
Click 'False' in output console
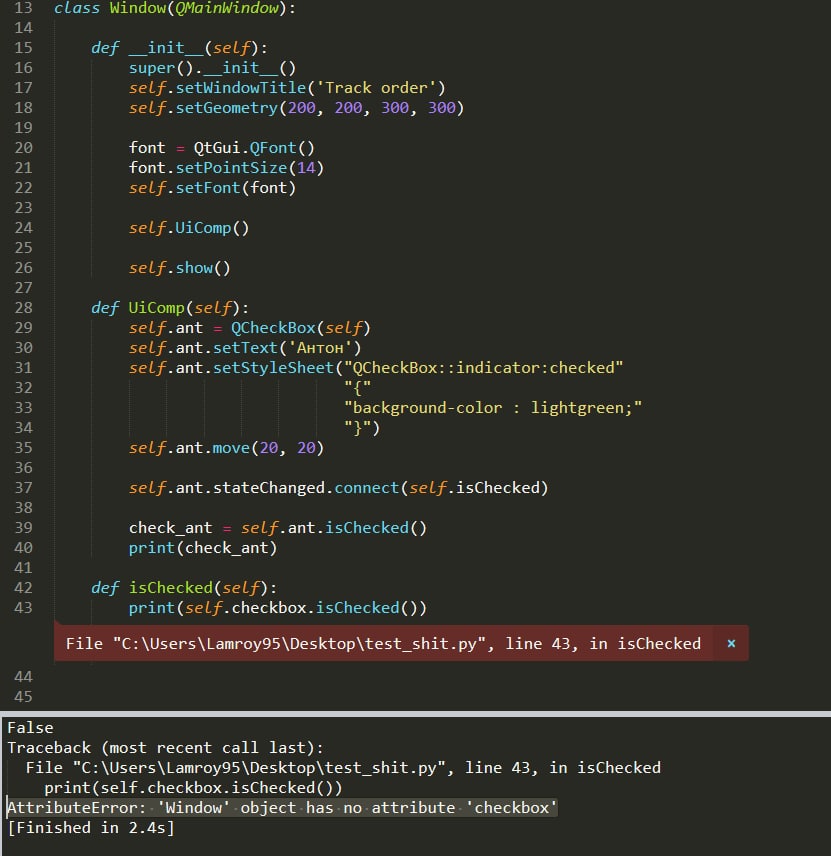30,728
